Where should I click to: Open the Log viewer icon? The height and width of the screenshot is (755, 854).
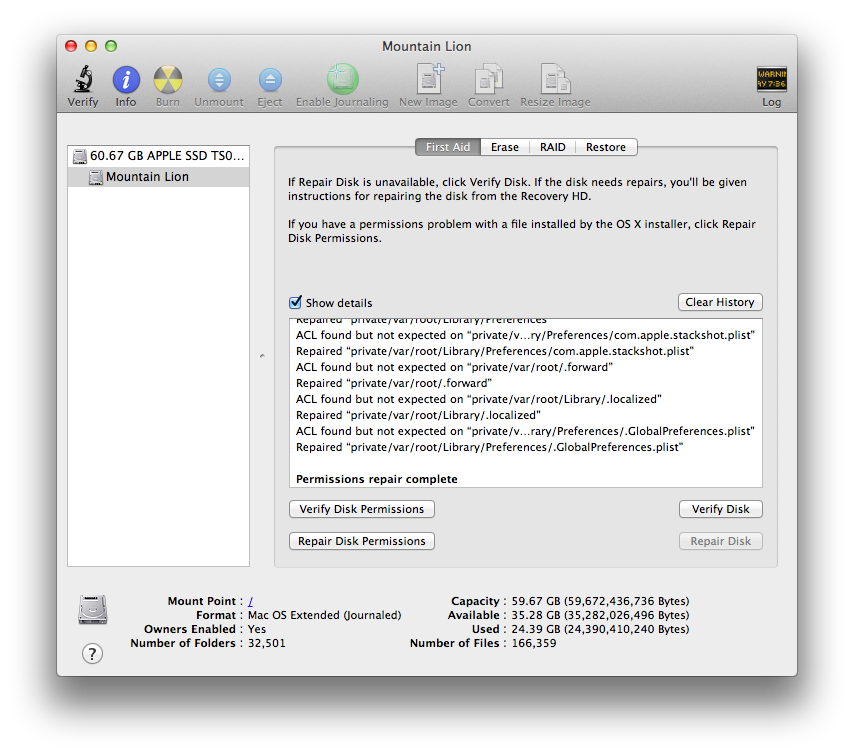pyautogui.click(x=771, y=79)
